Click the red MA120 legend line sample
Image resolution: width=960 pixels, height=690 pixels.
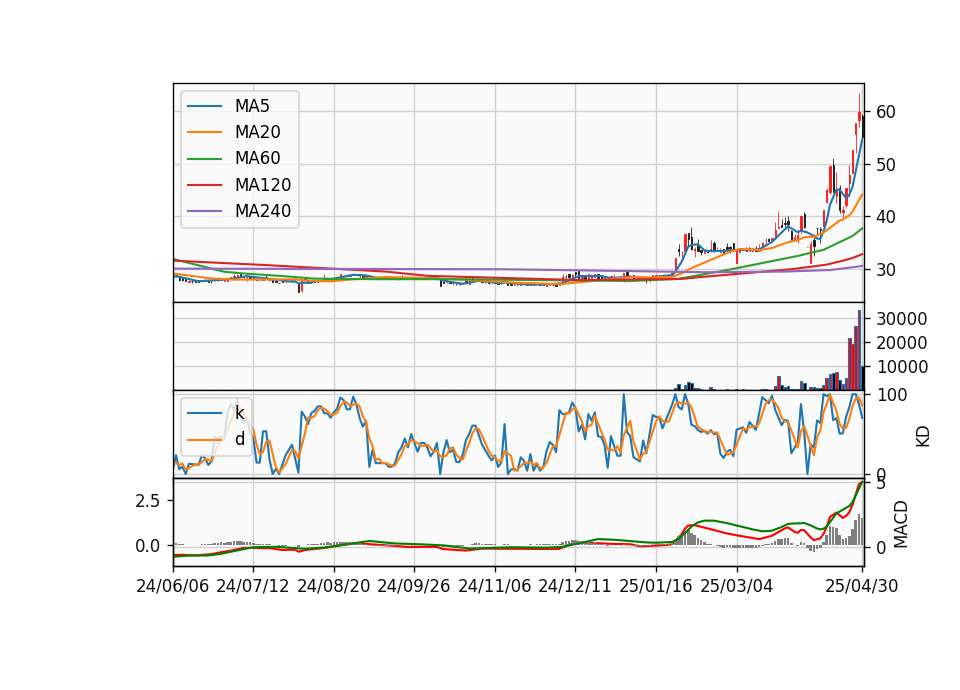point(204,185)
